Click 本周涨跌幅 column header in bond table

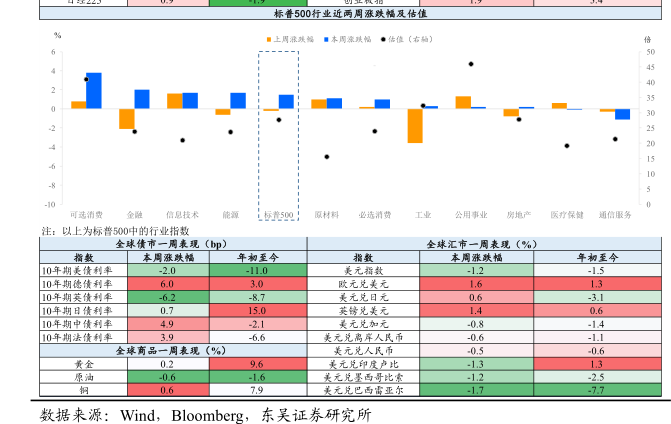[x=168, y=258]
